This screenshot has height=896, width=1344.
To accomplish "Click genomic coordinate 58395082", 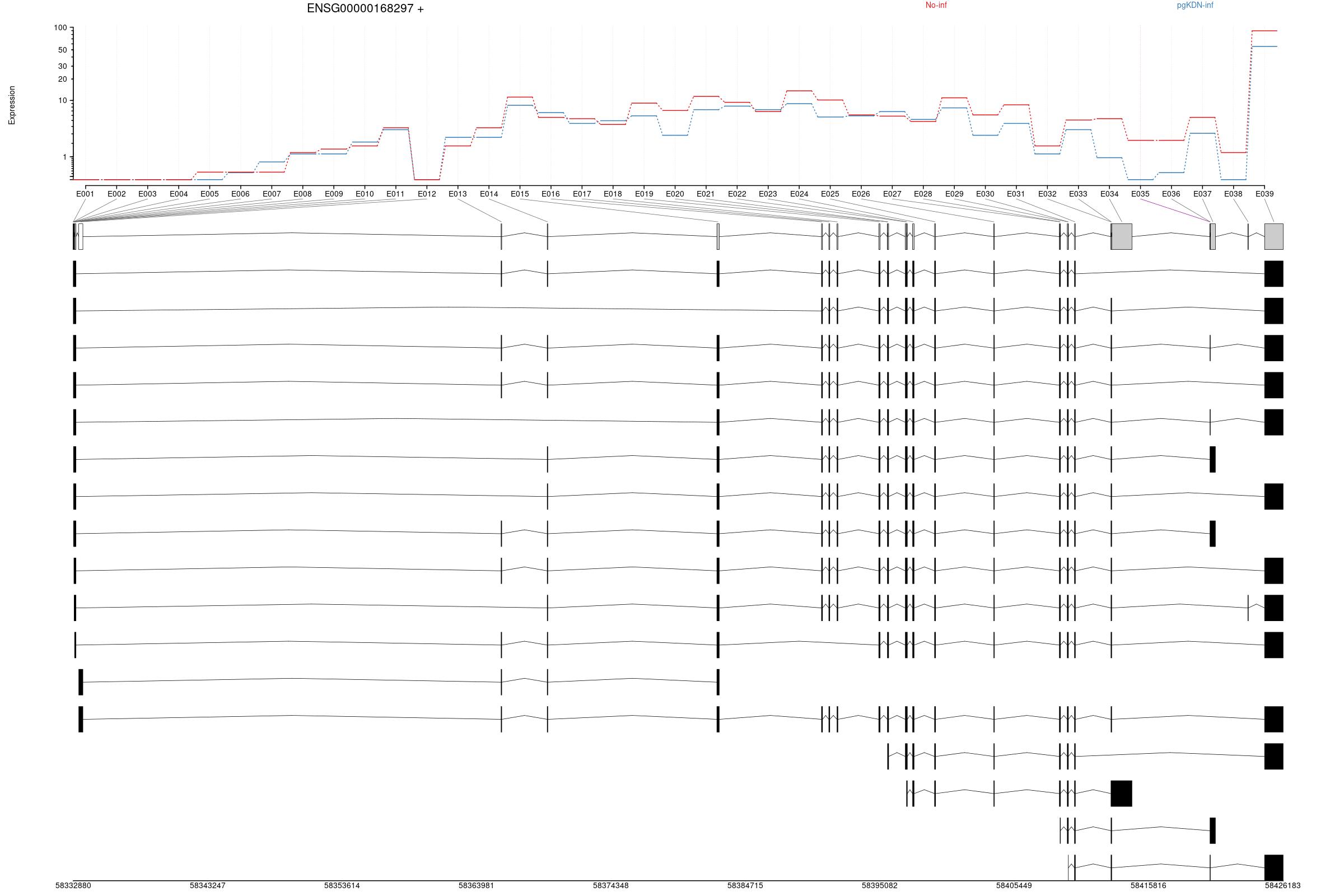I will 879,886.
